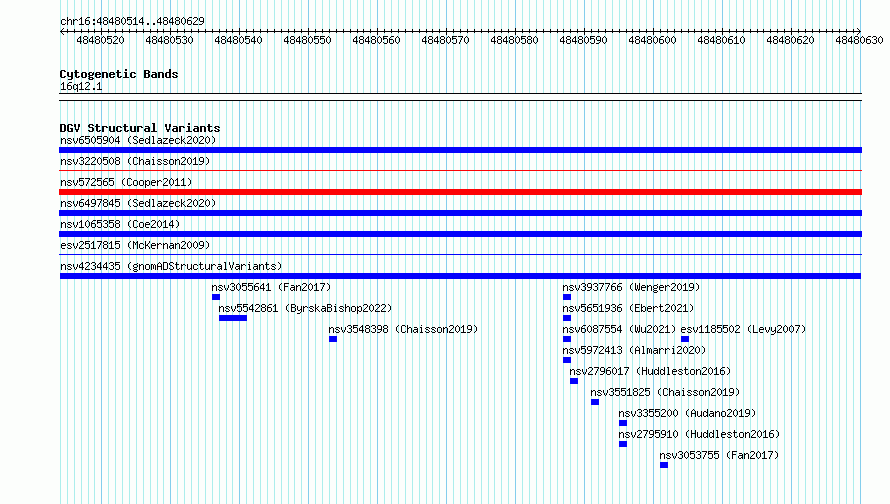Click the nsv2795910 blue marker
This screenshot has width=890, height=504.
click(x=623, y=444)
